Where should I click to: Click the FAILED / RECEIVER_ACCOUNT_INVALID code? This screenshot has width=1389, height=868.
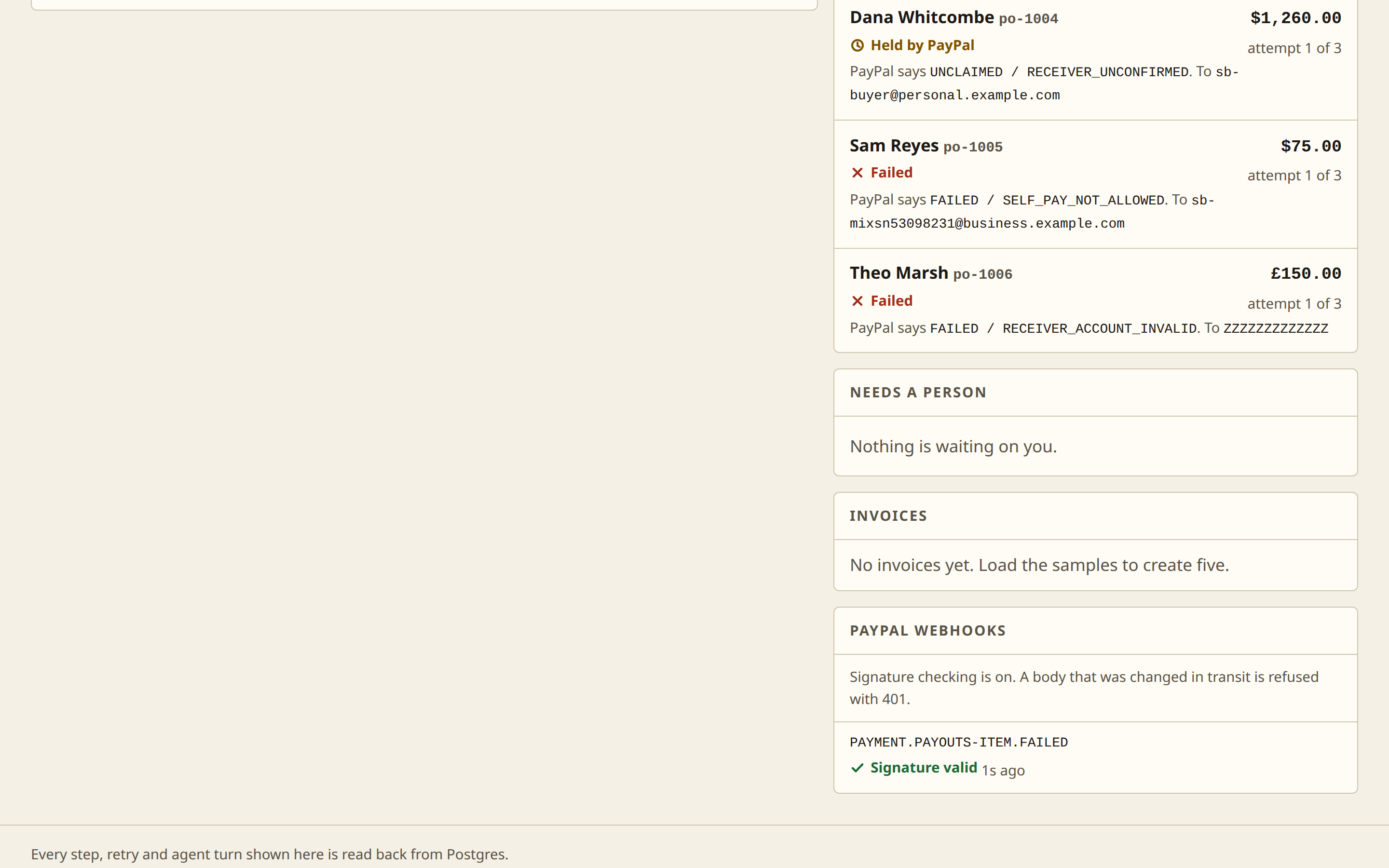[x=1063, y=329]
